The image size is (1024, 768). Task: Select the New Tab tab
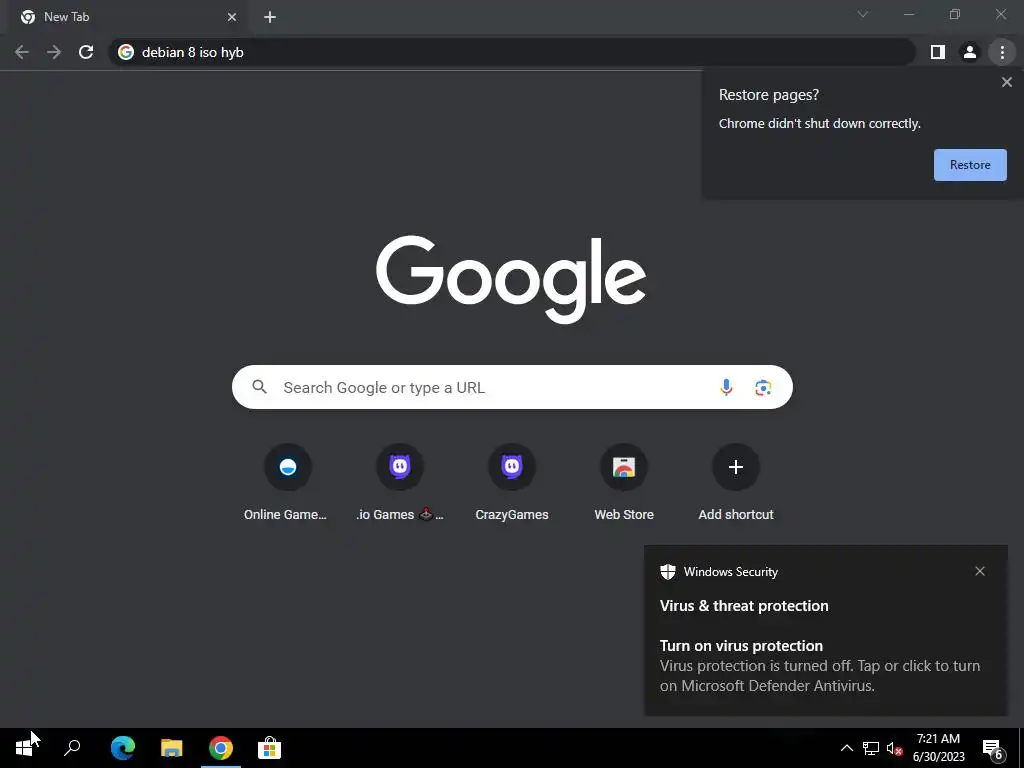127,17
